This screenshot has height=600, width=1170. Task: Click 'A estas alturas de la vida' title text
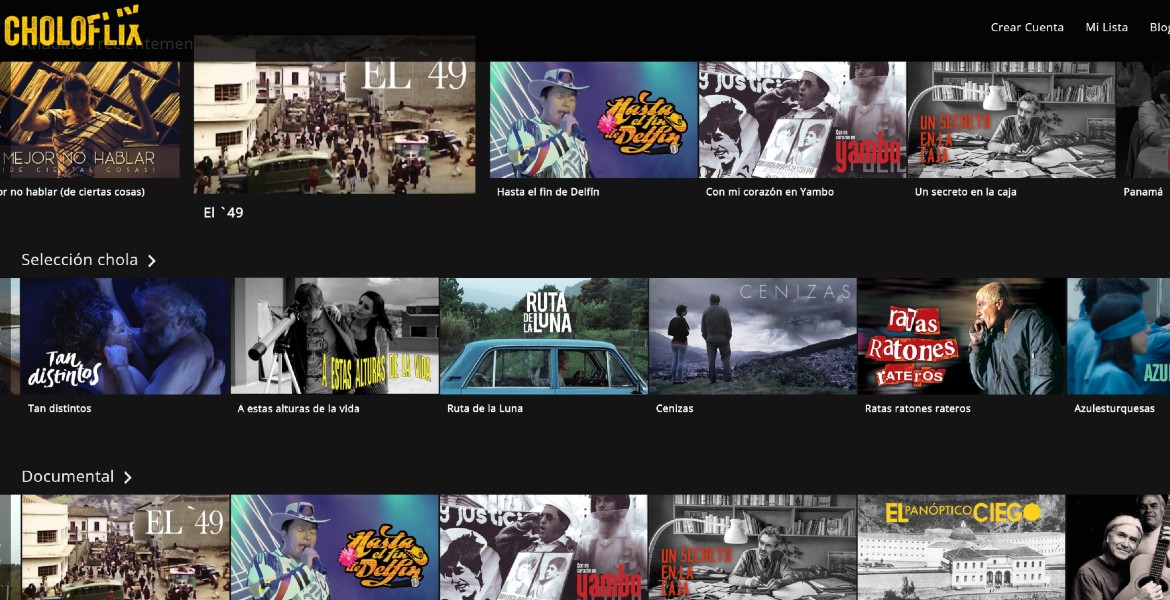298,408
